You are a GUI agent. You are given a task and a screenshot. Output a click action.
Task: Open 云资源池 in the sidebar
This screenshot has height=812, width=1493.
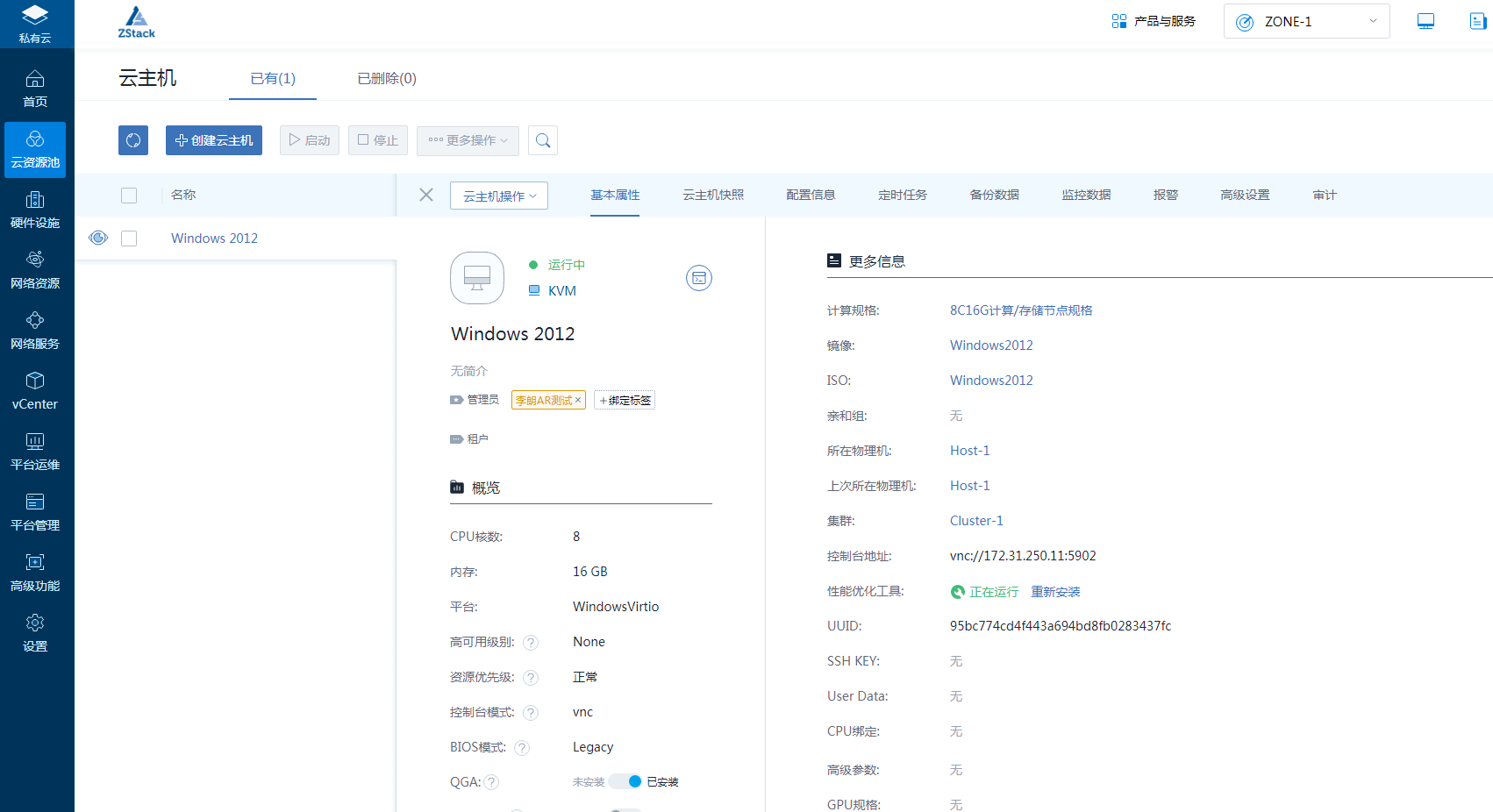[x=35, y=150]
